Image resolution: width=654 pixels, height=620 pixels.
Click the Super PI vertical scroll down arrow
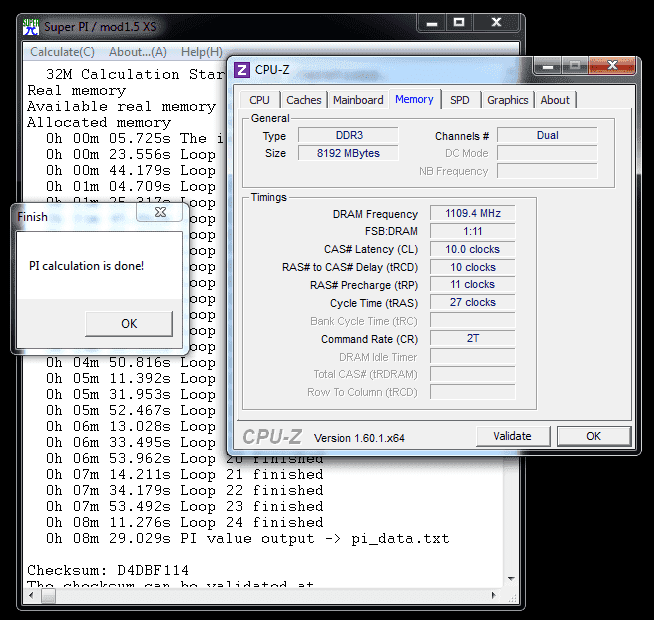512,579
